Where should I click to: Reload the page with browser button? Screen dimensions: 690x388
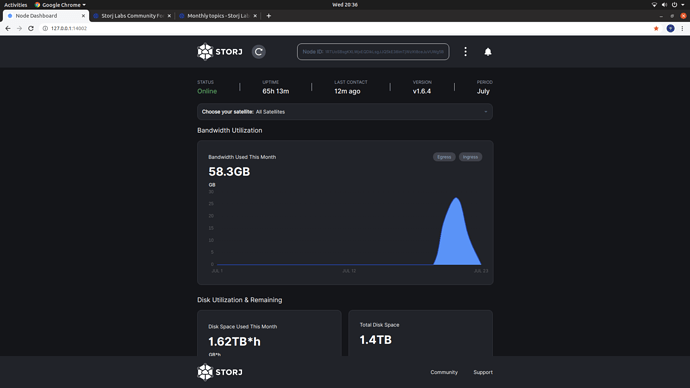pos(31,28)
